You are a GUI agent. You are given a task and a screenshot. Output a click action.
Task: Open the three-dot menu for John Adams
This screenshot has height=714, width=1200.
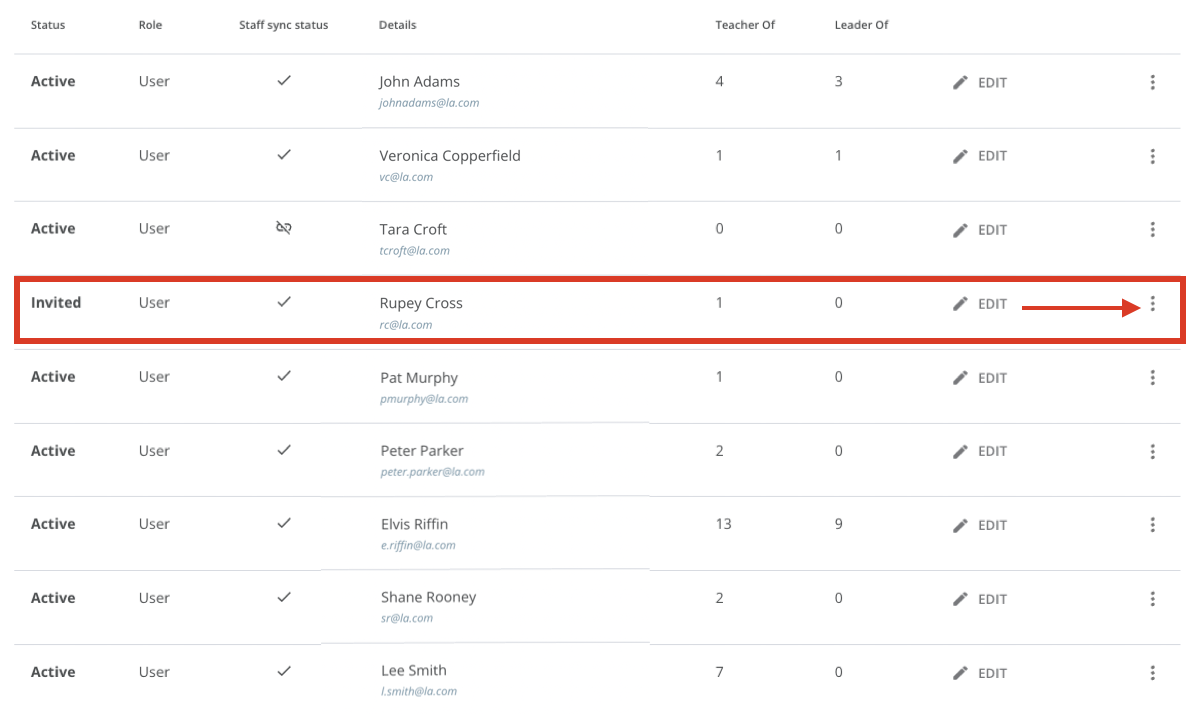tap(1153, 82)
